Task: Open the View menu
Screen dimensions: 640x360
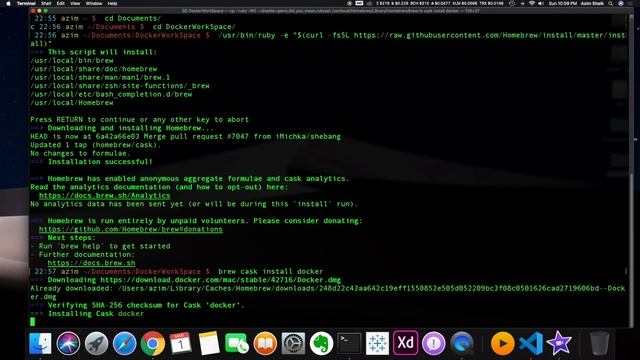Action: click(75, 3)
